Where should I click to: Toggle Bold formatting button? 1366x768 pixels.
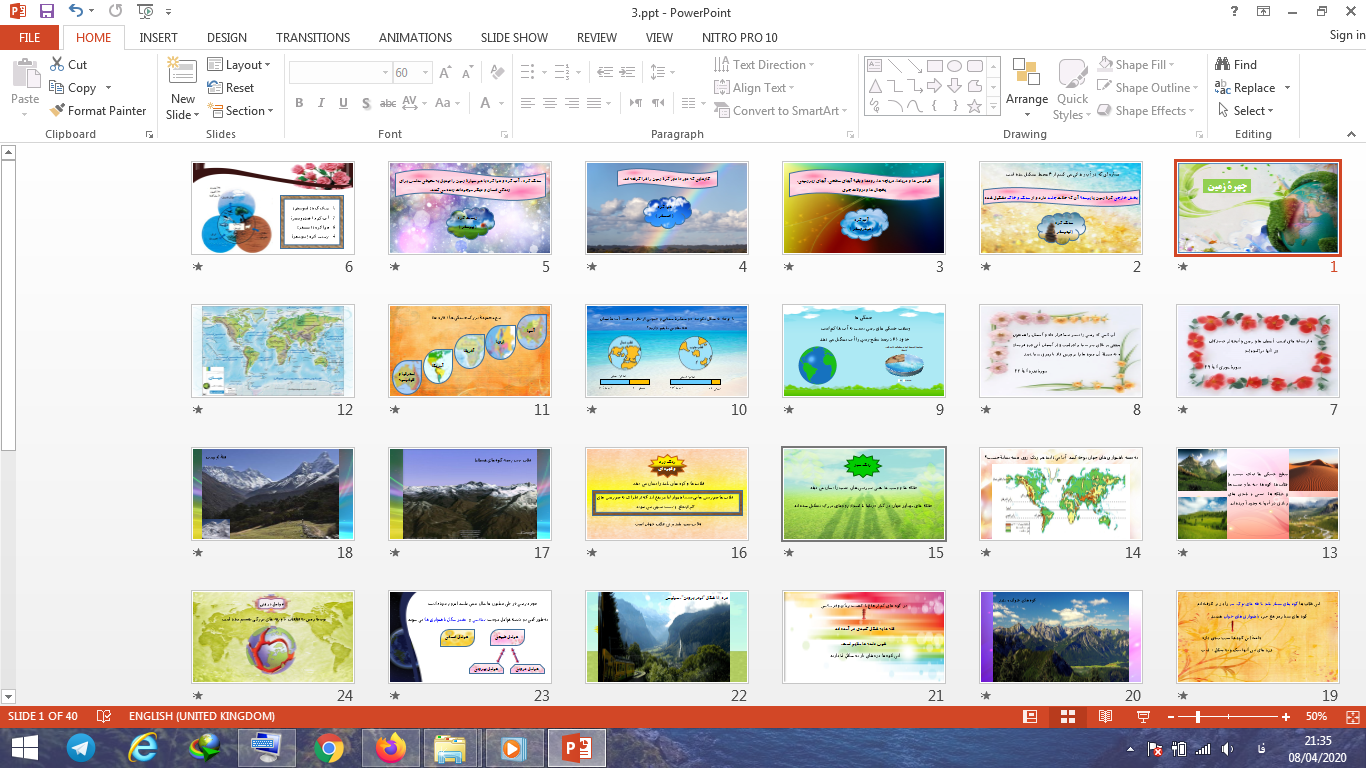[299, 103]
